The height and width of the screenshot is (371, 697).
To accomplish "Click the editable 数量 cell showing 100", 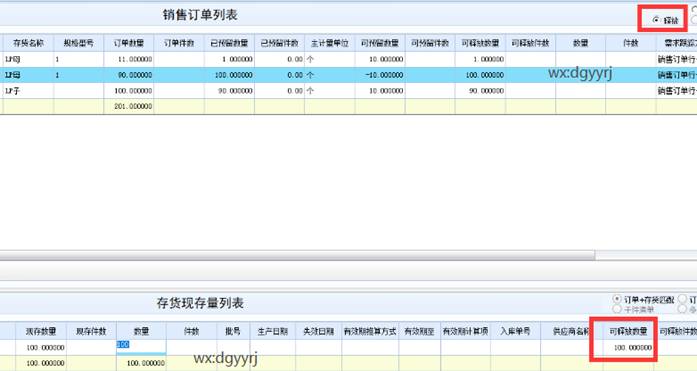I will [x=141, y=347].
